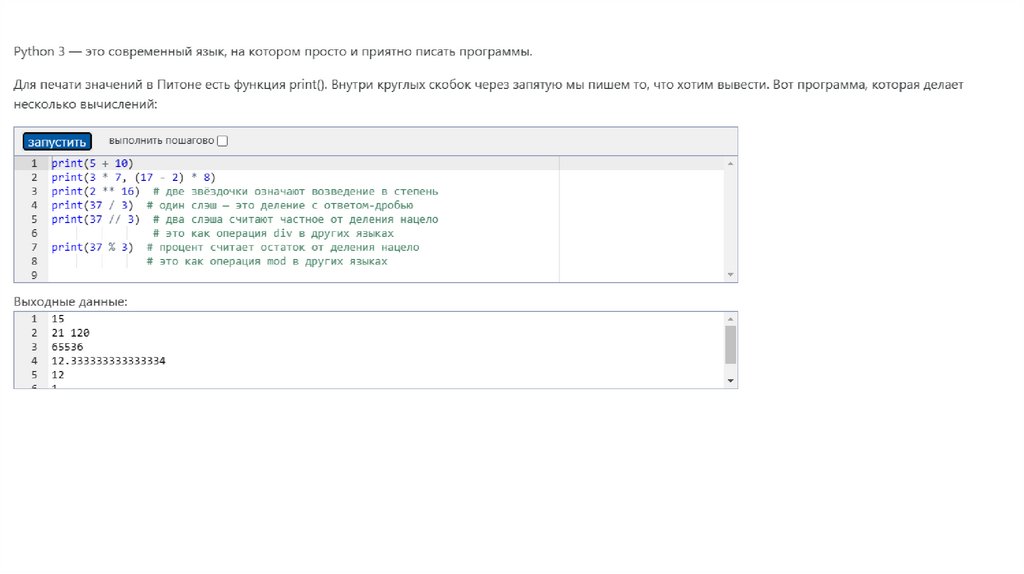The height and width of the screenshot is (574, 1024).
Task: Click comment about операция mod
Action: [x=267, y=261]
